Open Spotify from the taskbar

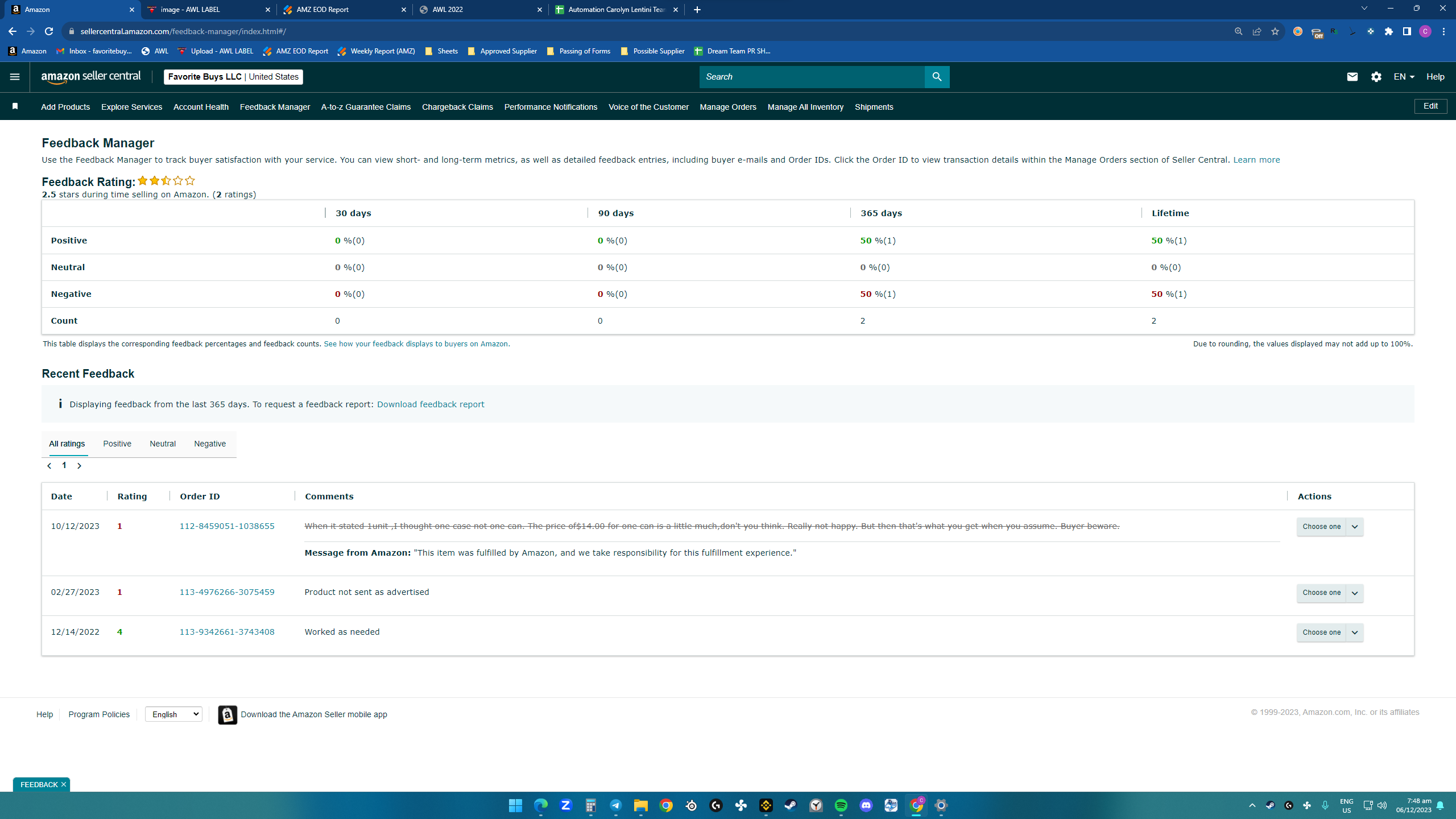[x=841, y=805]
